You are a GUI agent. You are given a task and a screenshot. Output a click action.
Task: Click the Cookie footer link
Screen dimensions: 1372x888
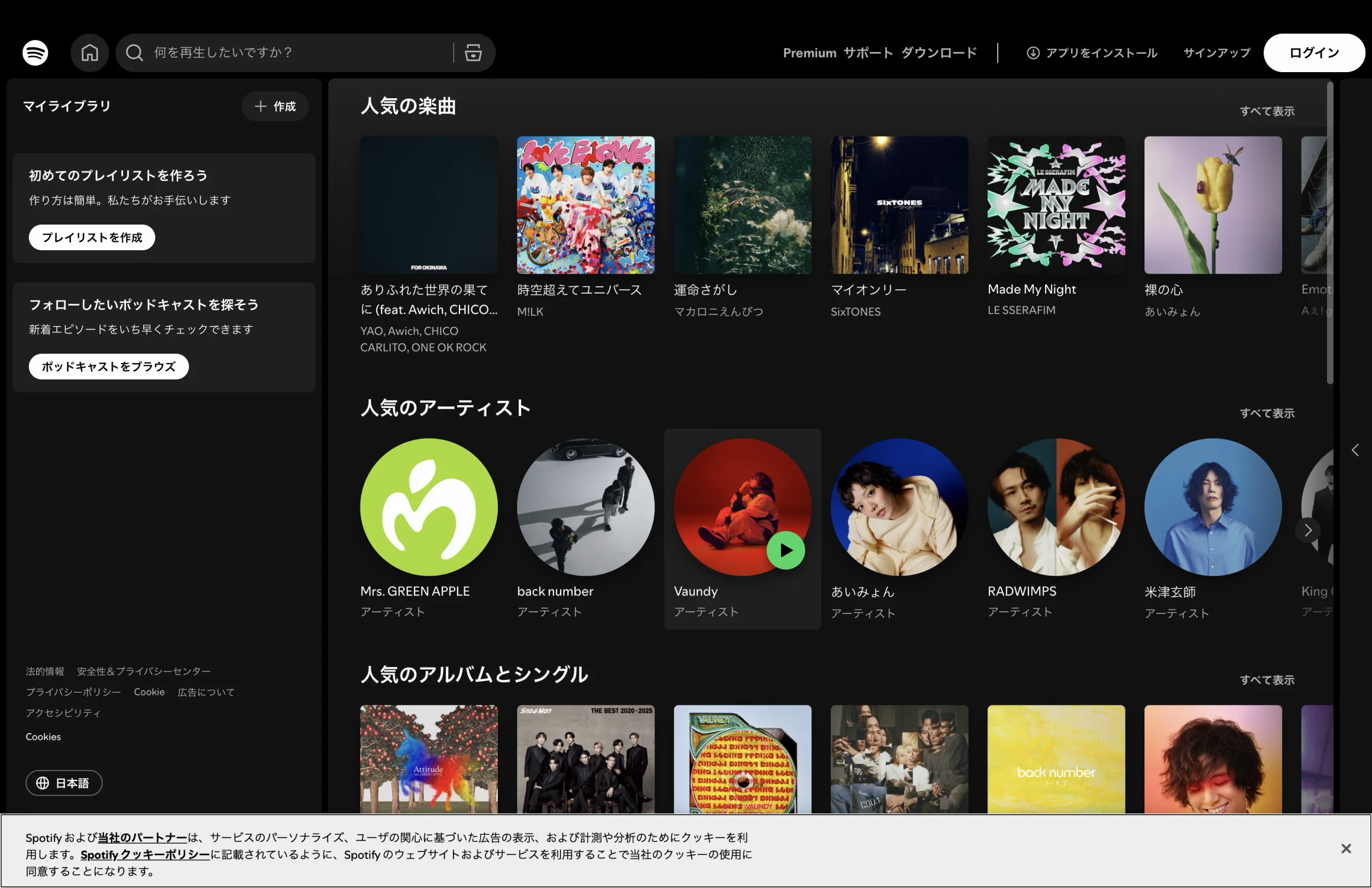click(149, 692)
